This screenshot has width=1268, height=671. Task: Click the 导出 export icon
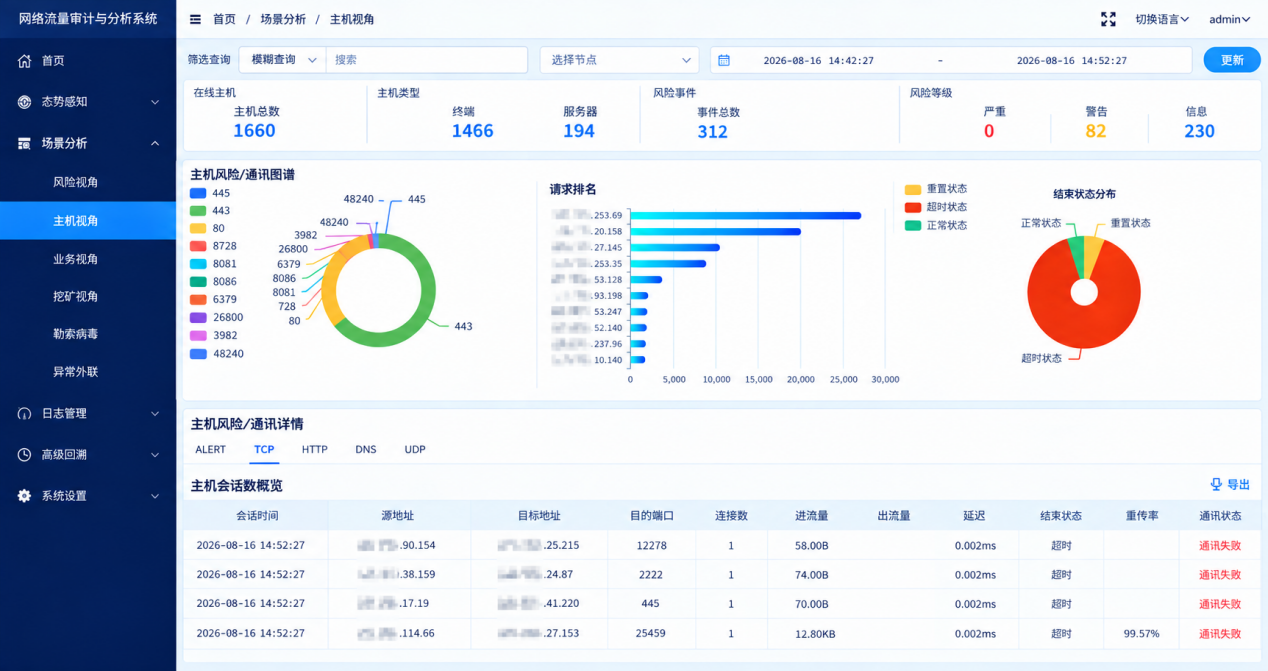click(1216, 484)
